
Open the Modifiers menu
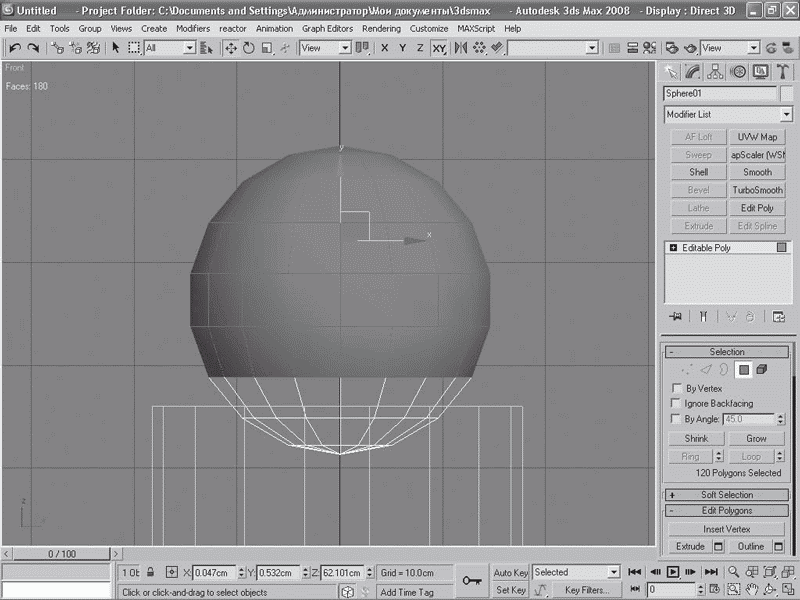pos(193,29)
